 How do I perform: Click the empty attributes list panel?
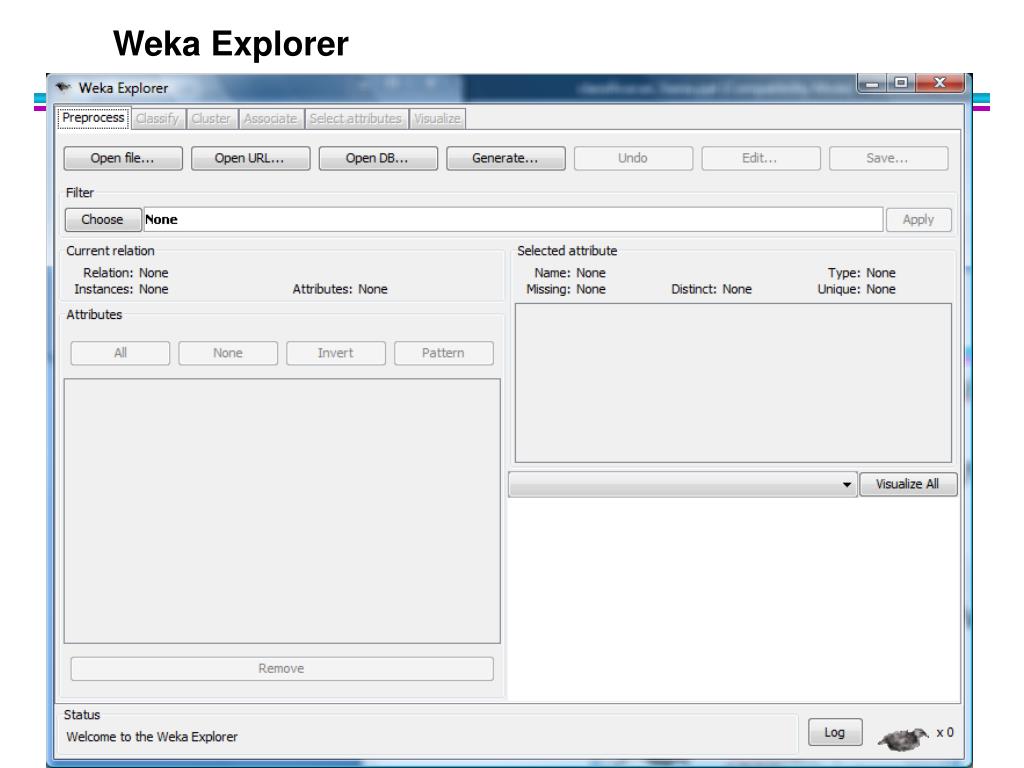[282, 511]
